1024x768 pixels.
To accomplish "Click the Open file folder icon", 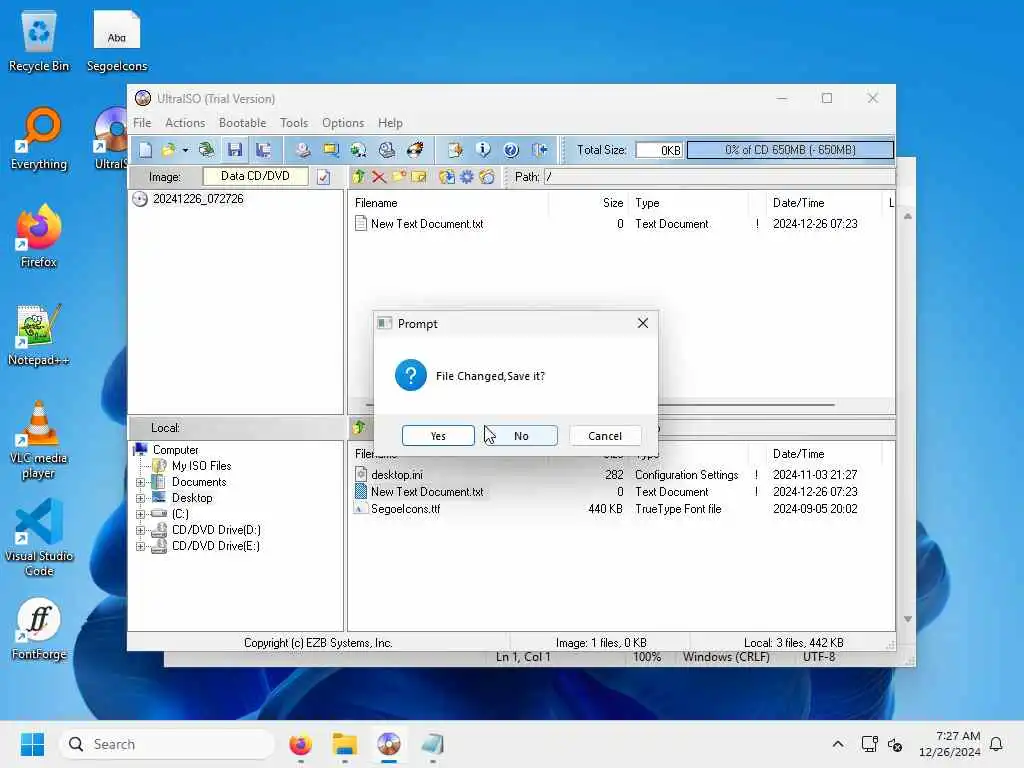I will click(x=168, y=150).
